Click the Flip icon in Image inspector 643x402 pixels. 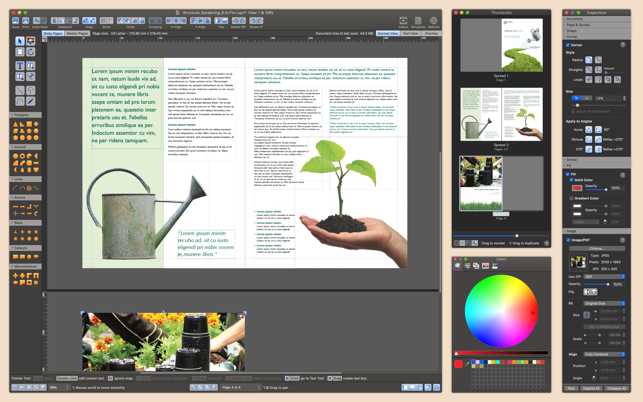click(591, 292)
